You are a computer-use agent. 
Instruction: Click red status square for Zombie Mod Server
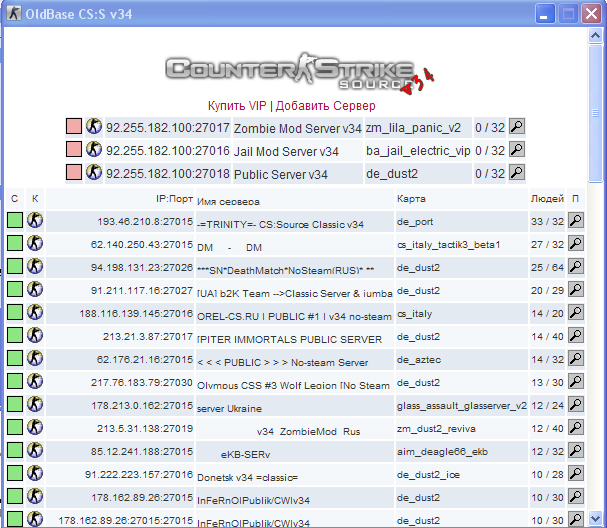(x=74, y=126)
